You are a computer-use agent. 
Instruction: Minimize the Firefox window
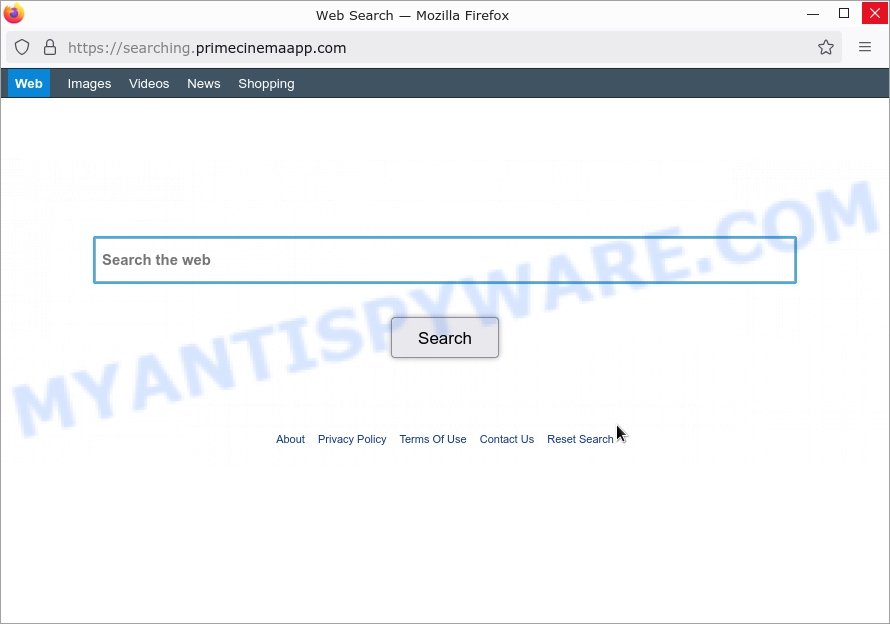coord(813,14)
